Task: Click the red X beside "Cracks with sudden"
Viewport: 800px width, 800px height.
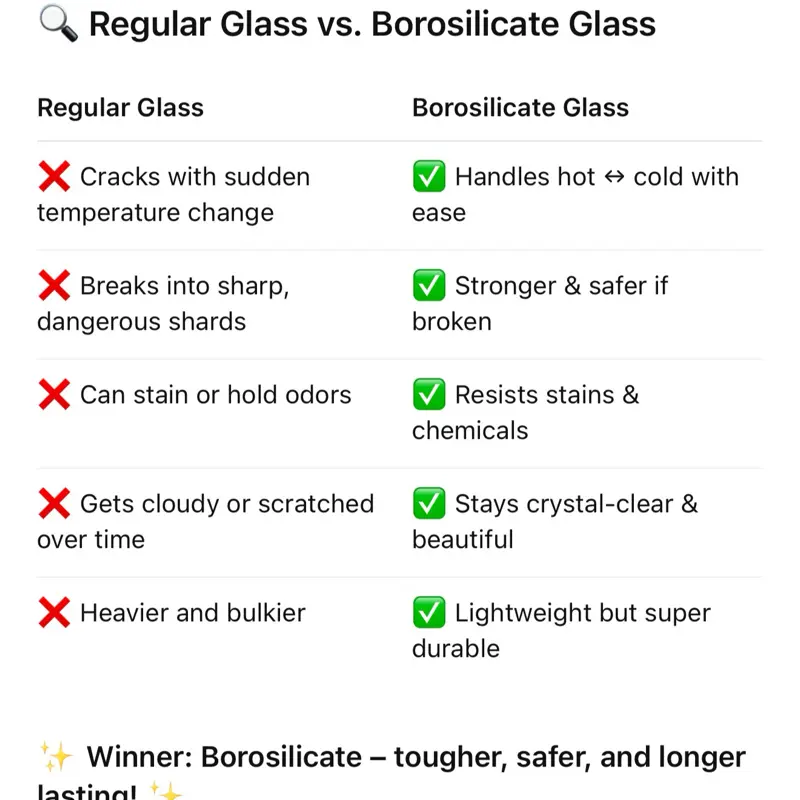Action: [54, 177]
